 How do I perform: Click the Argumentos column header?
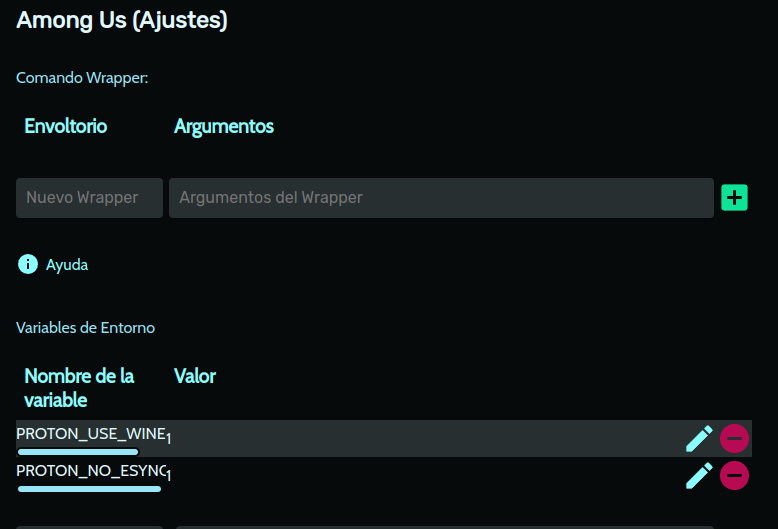[224, 126]
